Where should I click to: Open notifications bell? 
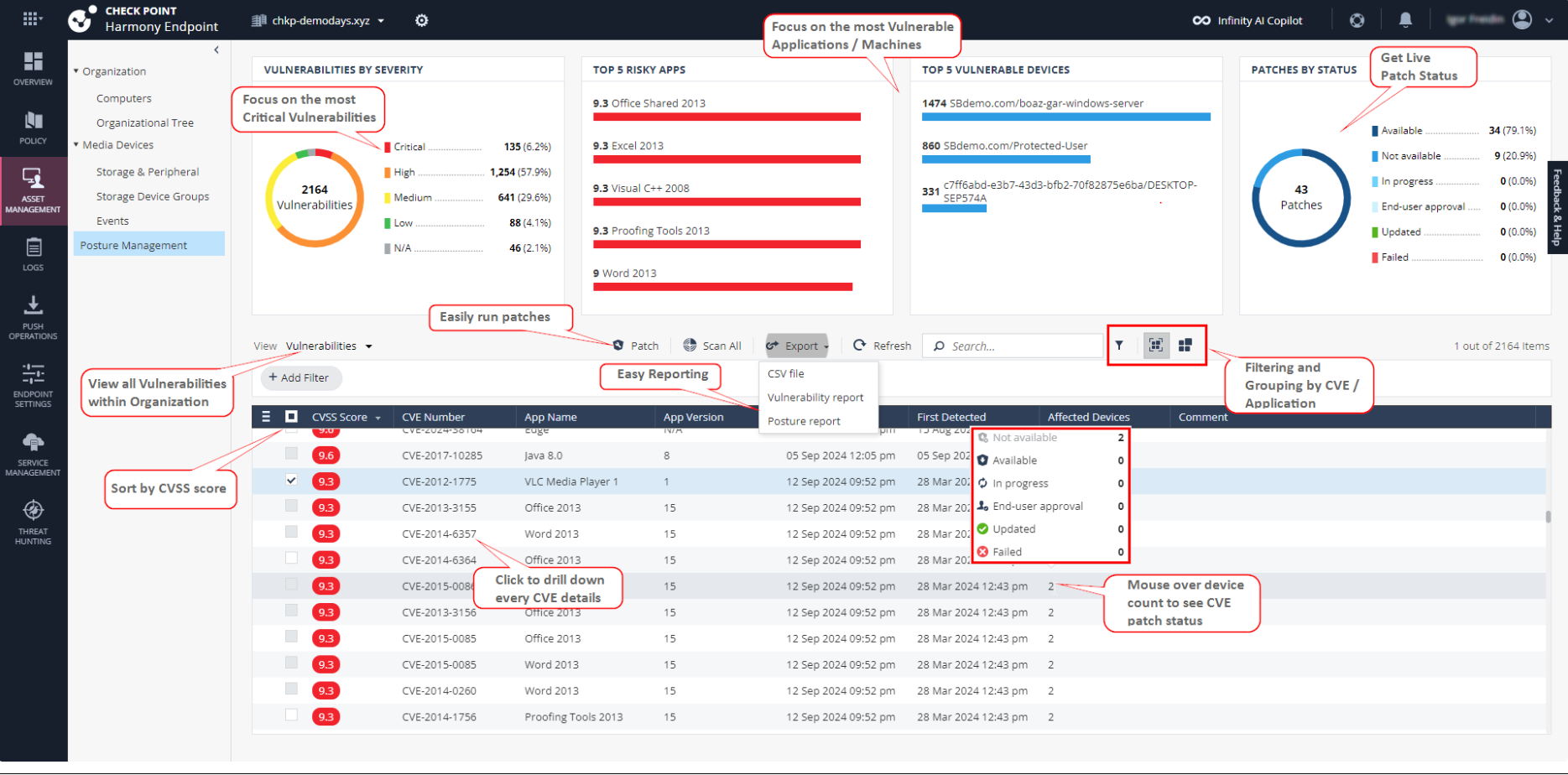tap(1406, 19)
